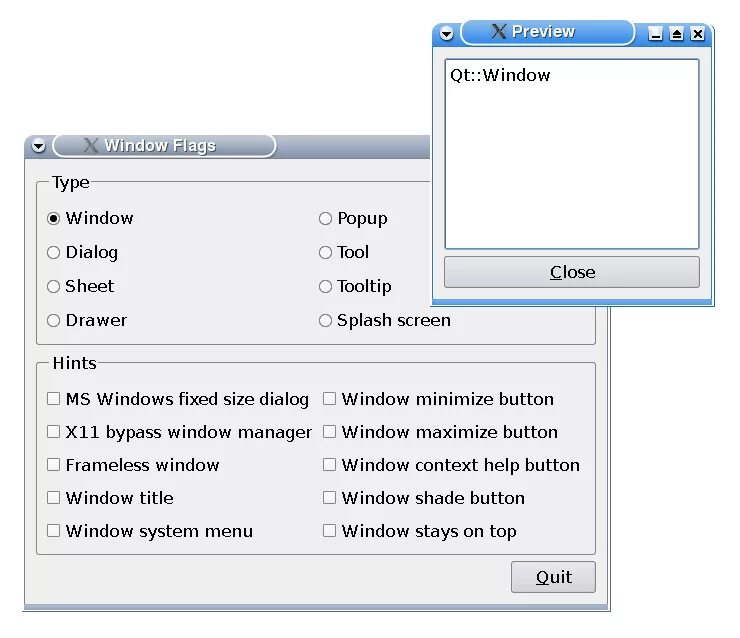Viewport: 740px width, 638px height.
Task: Select the Sheet type radio button
Action: tap(53, 286)
